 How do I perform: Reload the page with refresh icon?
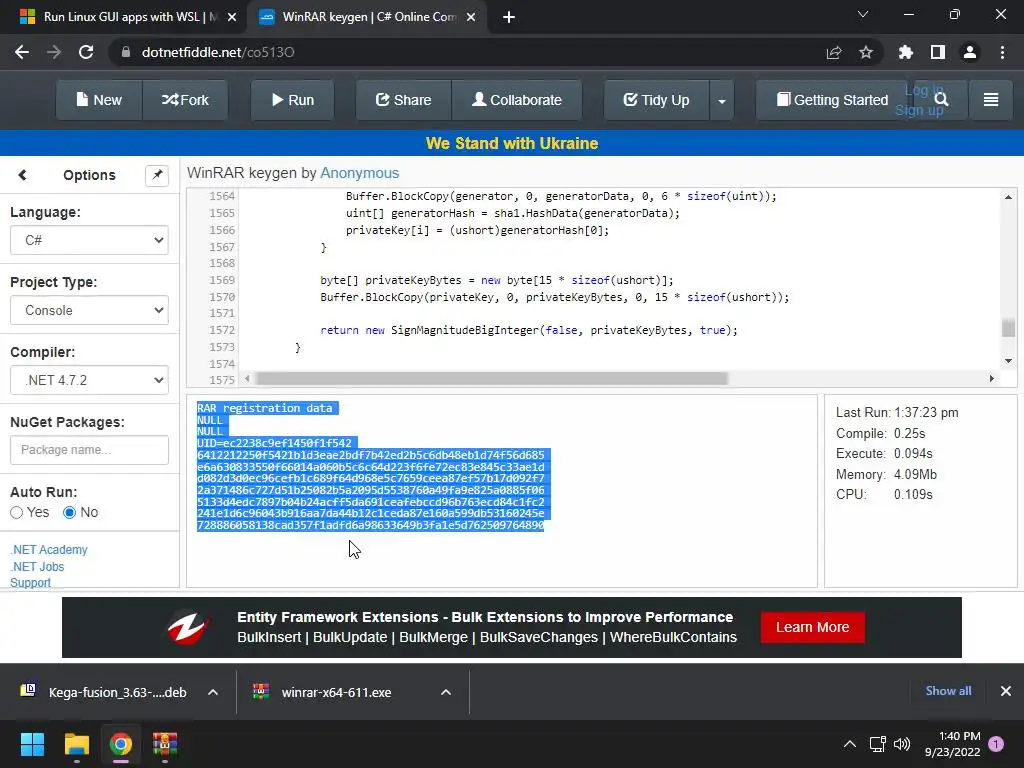86,52
